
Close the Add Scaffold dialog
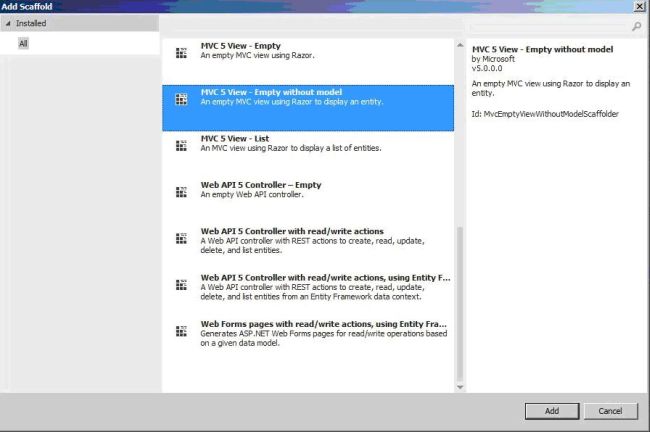click(640, 6)
